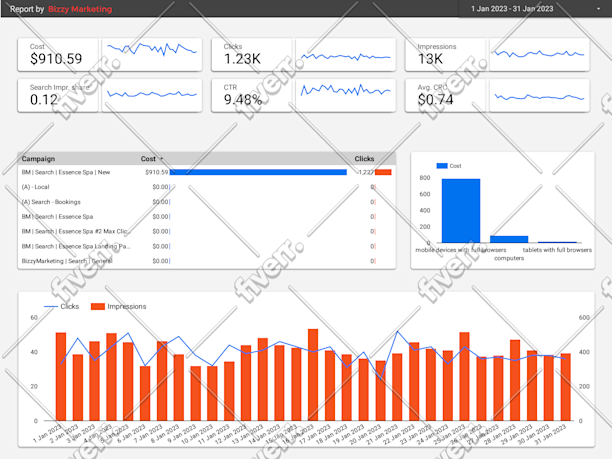612x459 pixels.
Task: Select the (A) Search - Bookings campaign row
Action: coord(207,202)
